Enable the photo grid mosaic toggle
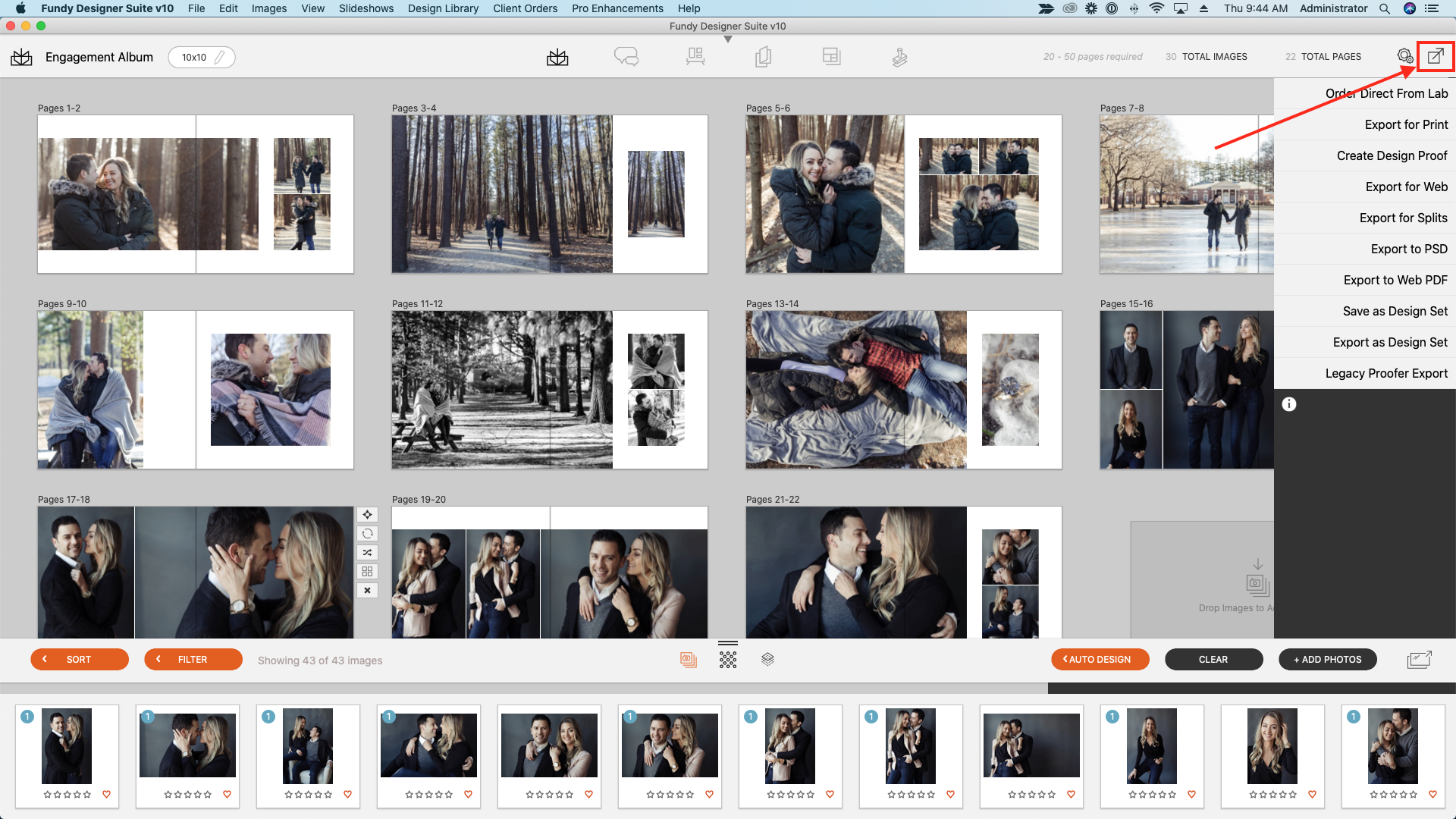This screenshot has height=819, width=1456. coord(727,659)
